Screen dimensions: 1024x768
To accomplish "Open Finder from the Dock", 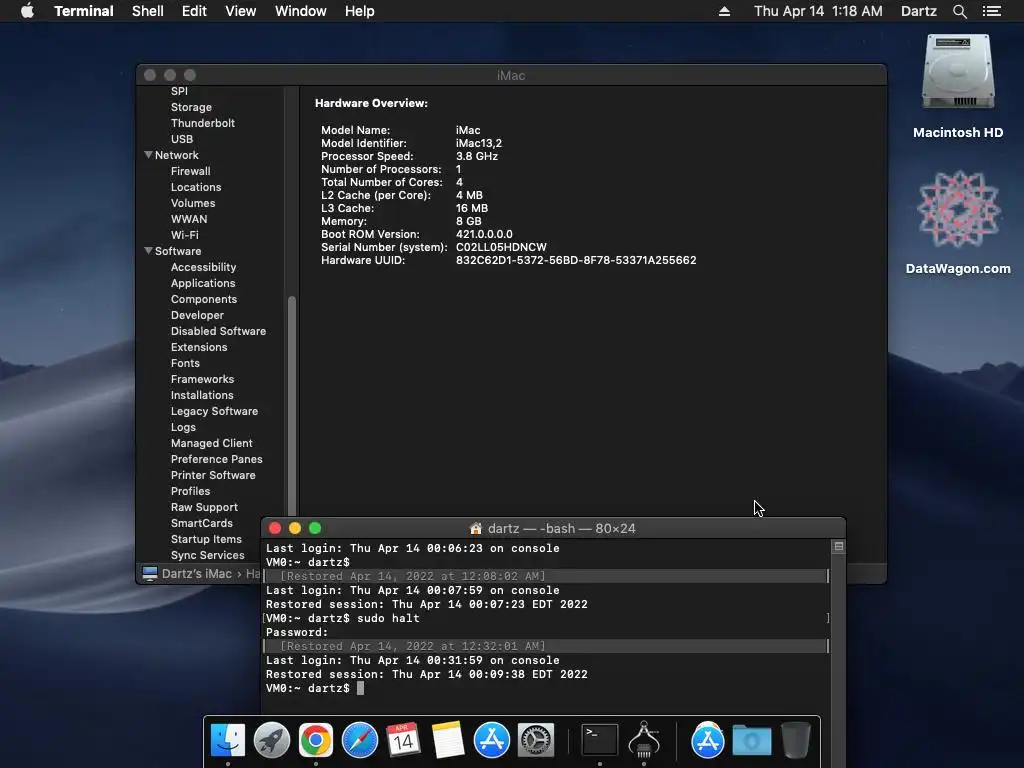I will (x=228, y=741).
